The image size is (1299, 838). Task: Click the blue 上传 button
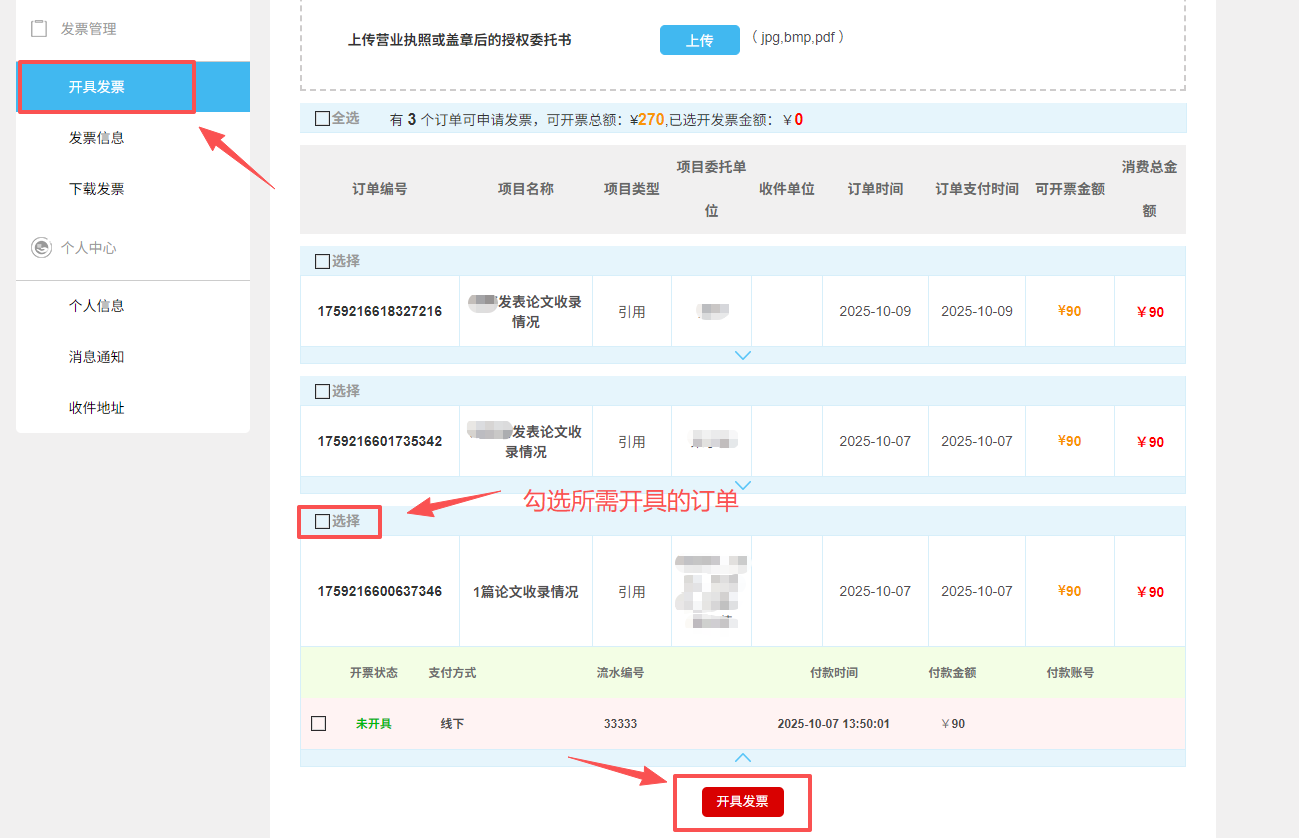click(699, 40)
